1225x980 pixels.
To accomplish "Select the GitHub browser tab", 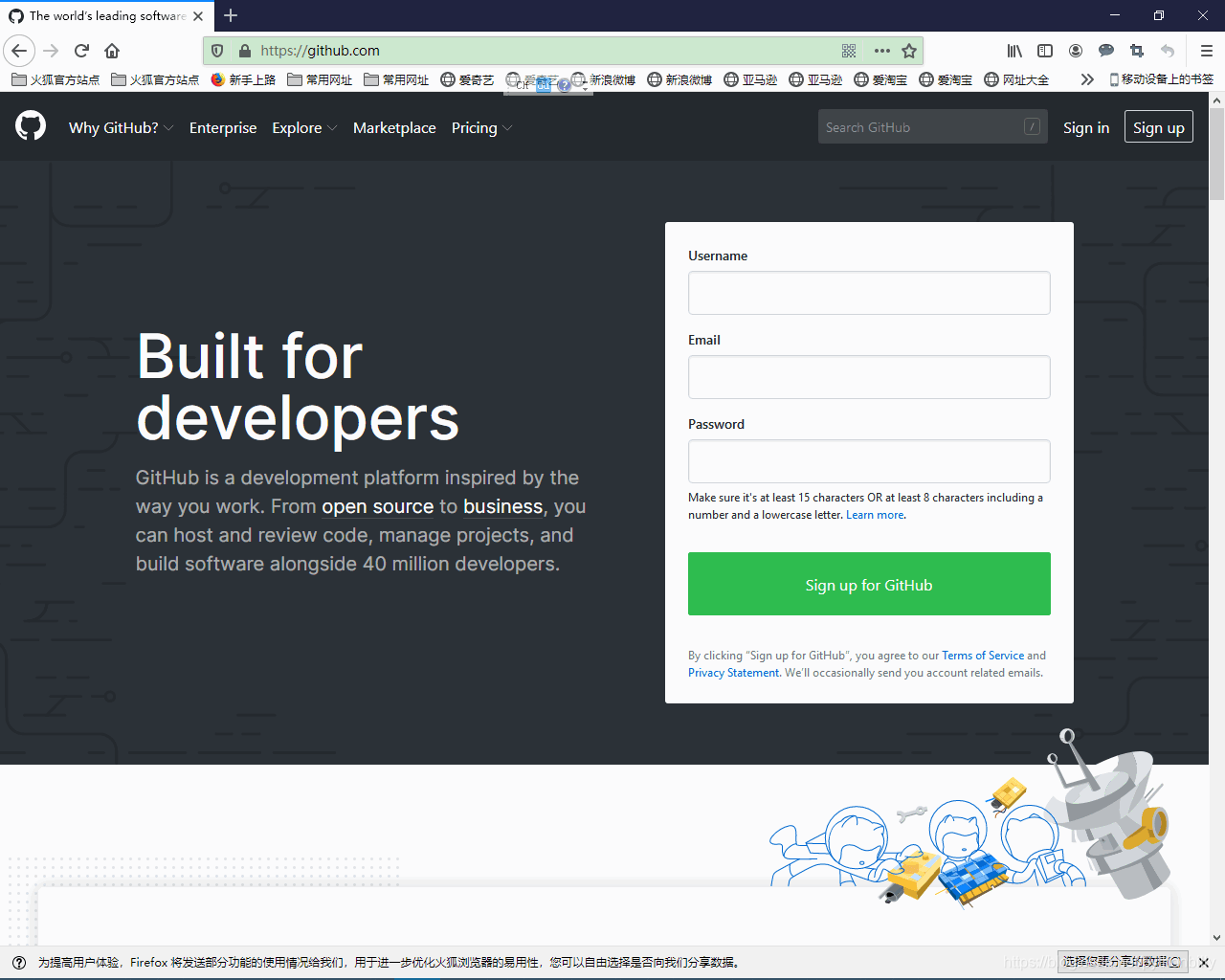I will pyautogui.click(x=105, y=15).
